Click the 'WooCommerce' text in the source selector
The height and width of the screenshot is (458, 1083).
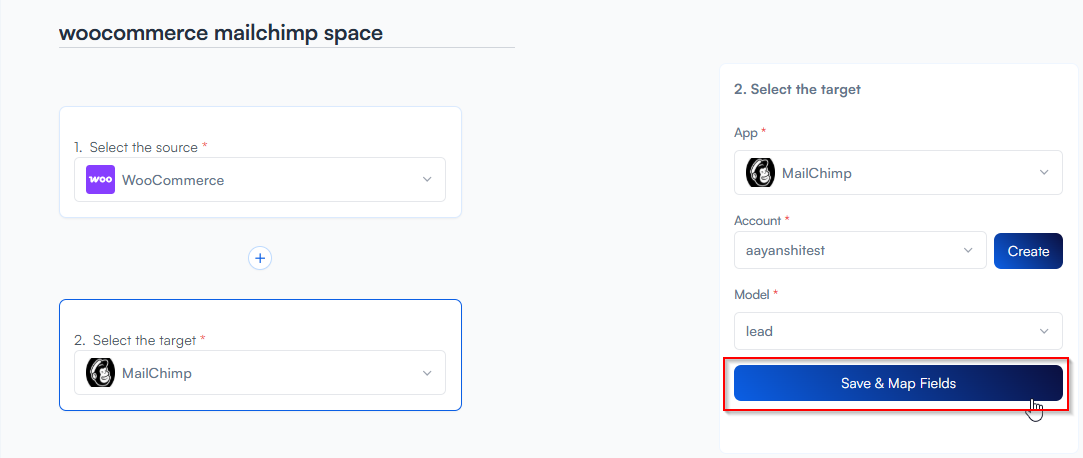coord(173,180)
